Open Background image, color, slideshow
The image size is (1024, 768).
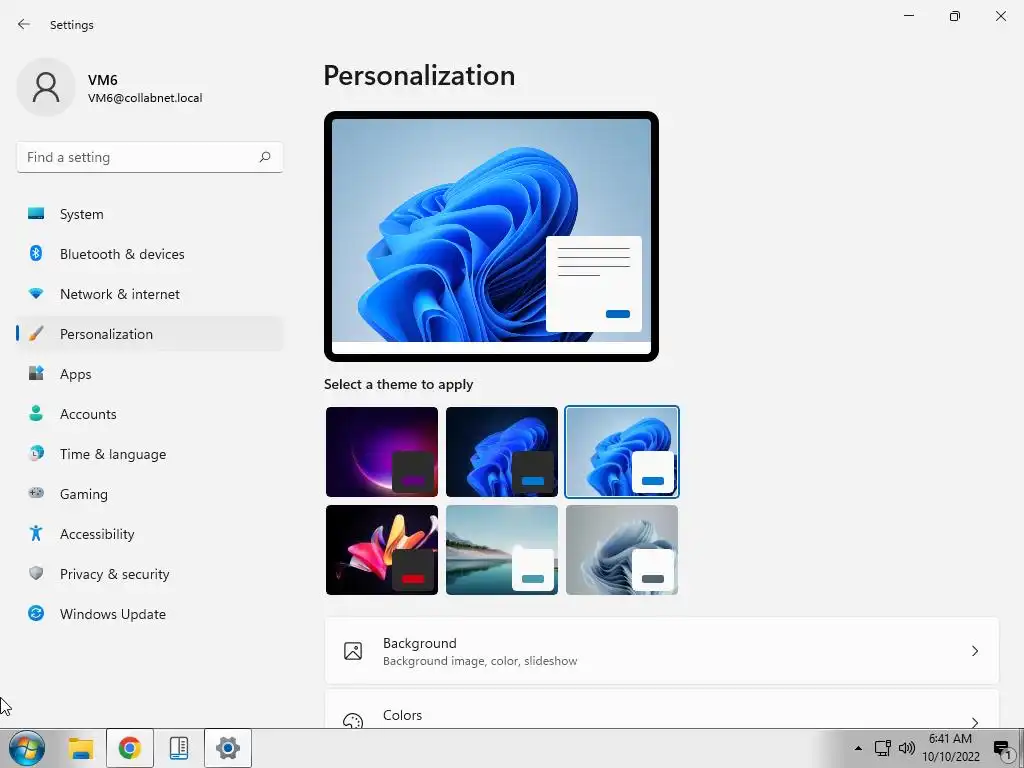[662, 651]
